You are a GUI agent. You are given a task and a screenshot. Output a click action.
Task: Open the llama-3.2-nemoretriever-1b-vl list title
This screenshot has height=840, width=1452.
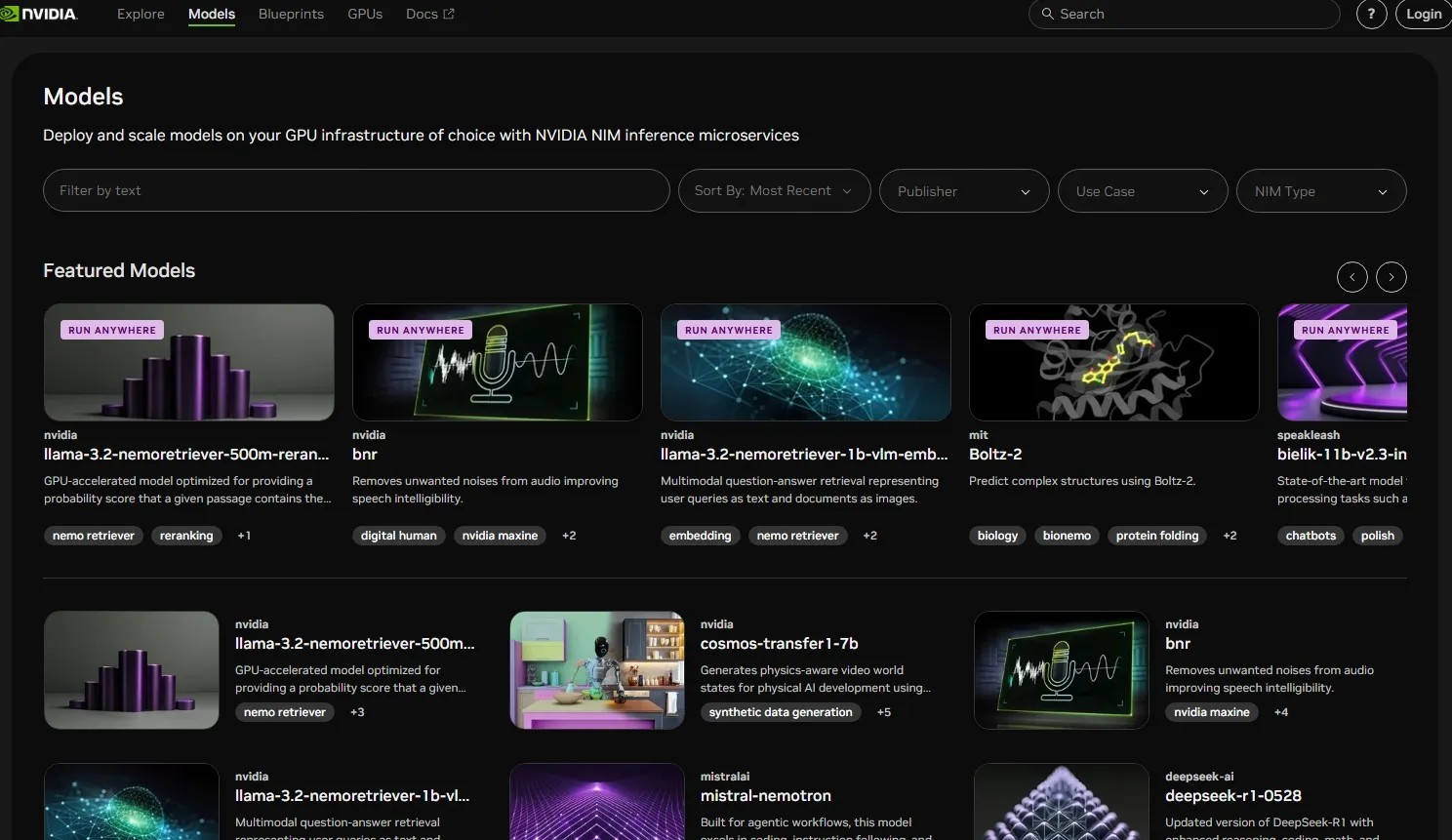point(352,796)
